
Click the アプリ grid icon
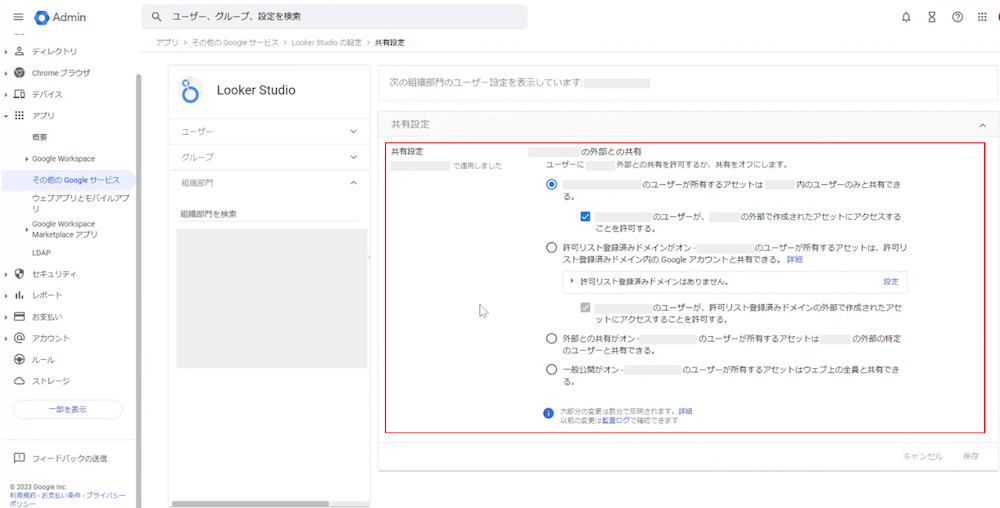tap(19, 115)
